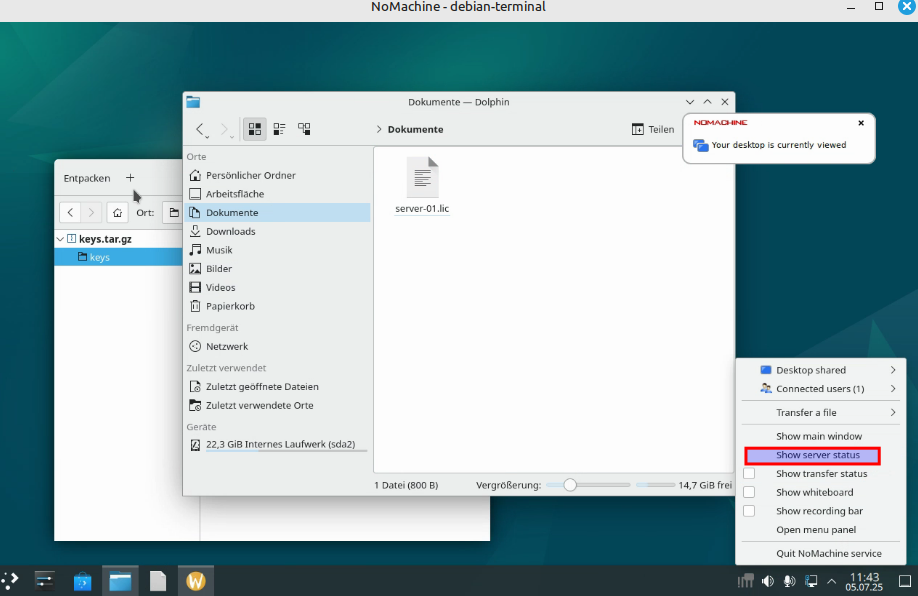Image resolution: width=918 pixels, height=596 pixels.
Task: Expand the Connected users submenu
Action: click(x=822, y=389)
